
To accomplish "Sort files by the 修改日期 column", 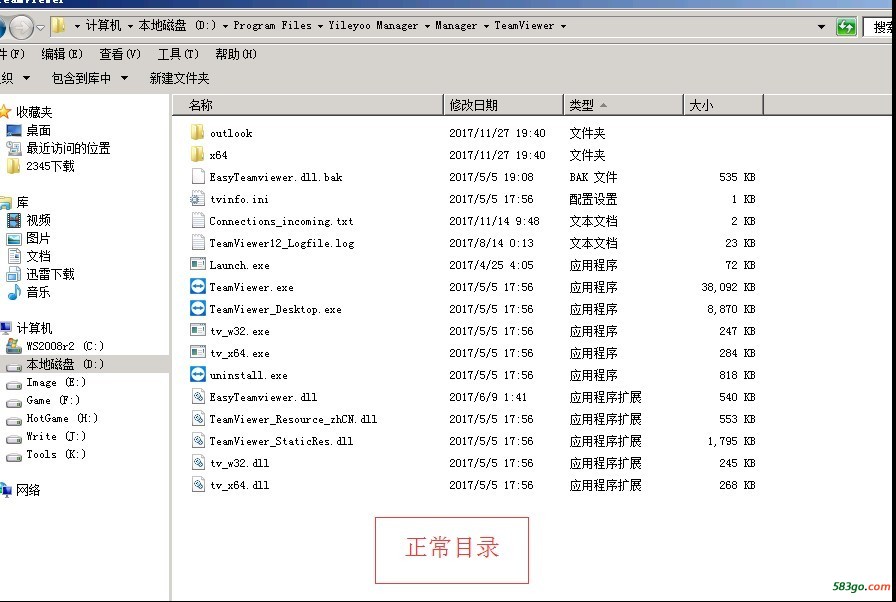I will pos(503,105).
